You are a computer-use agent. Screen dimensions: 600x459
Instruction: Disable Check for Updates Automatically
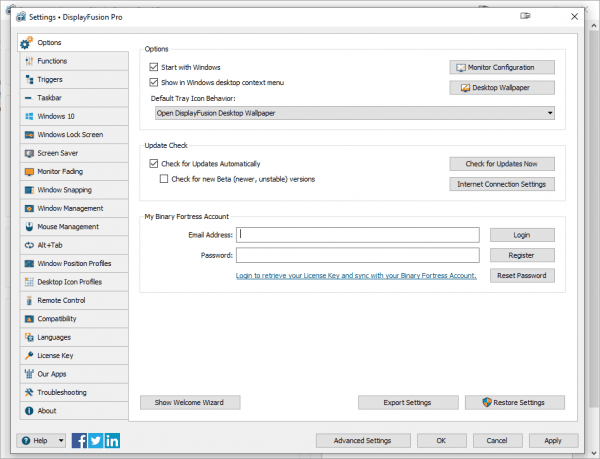(x=154, y=164)
